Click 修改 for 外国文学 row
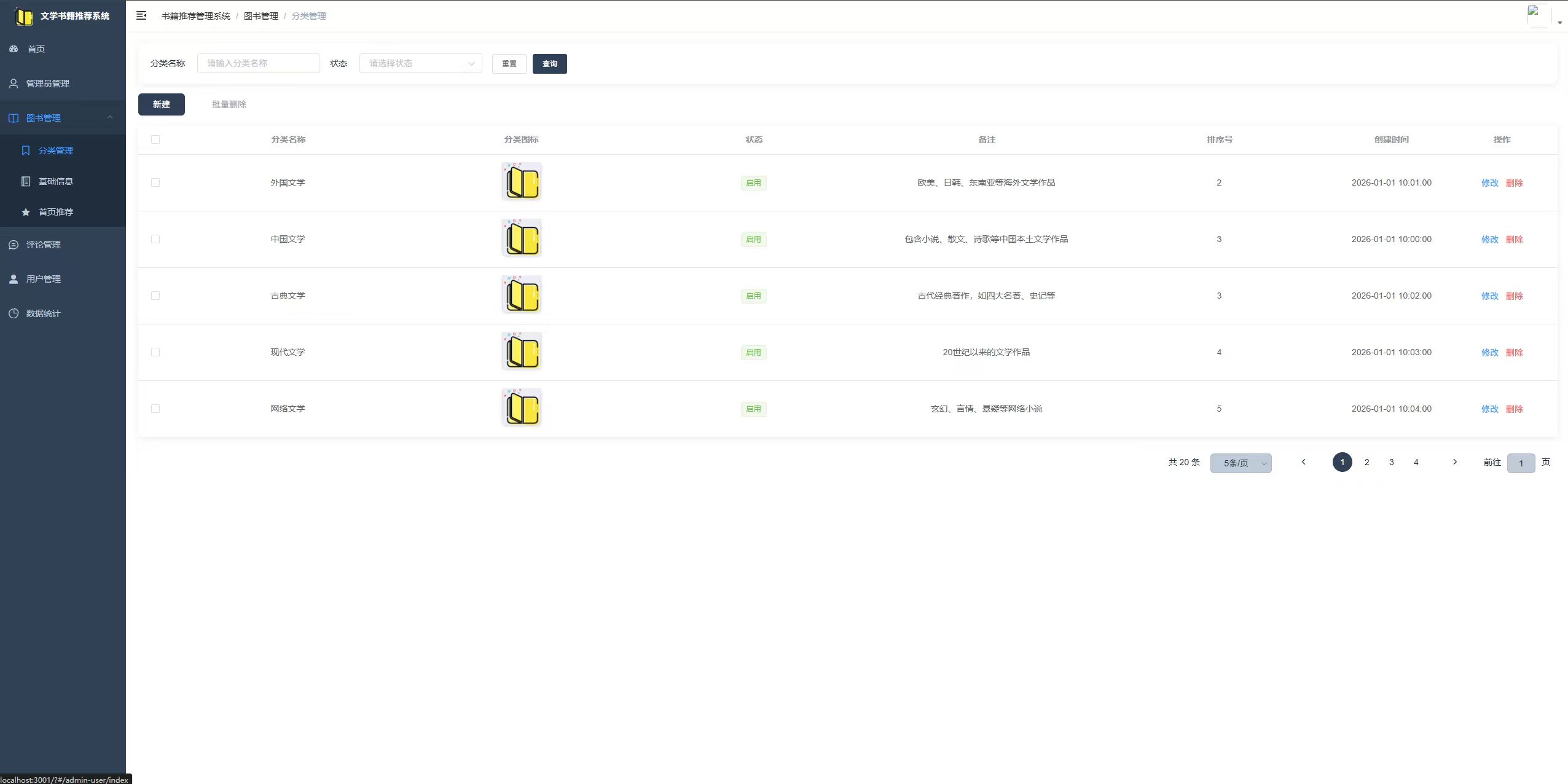This screenshot has height=784, width=1568. [x=1490, y=182]
